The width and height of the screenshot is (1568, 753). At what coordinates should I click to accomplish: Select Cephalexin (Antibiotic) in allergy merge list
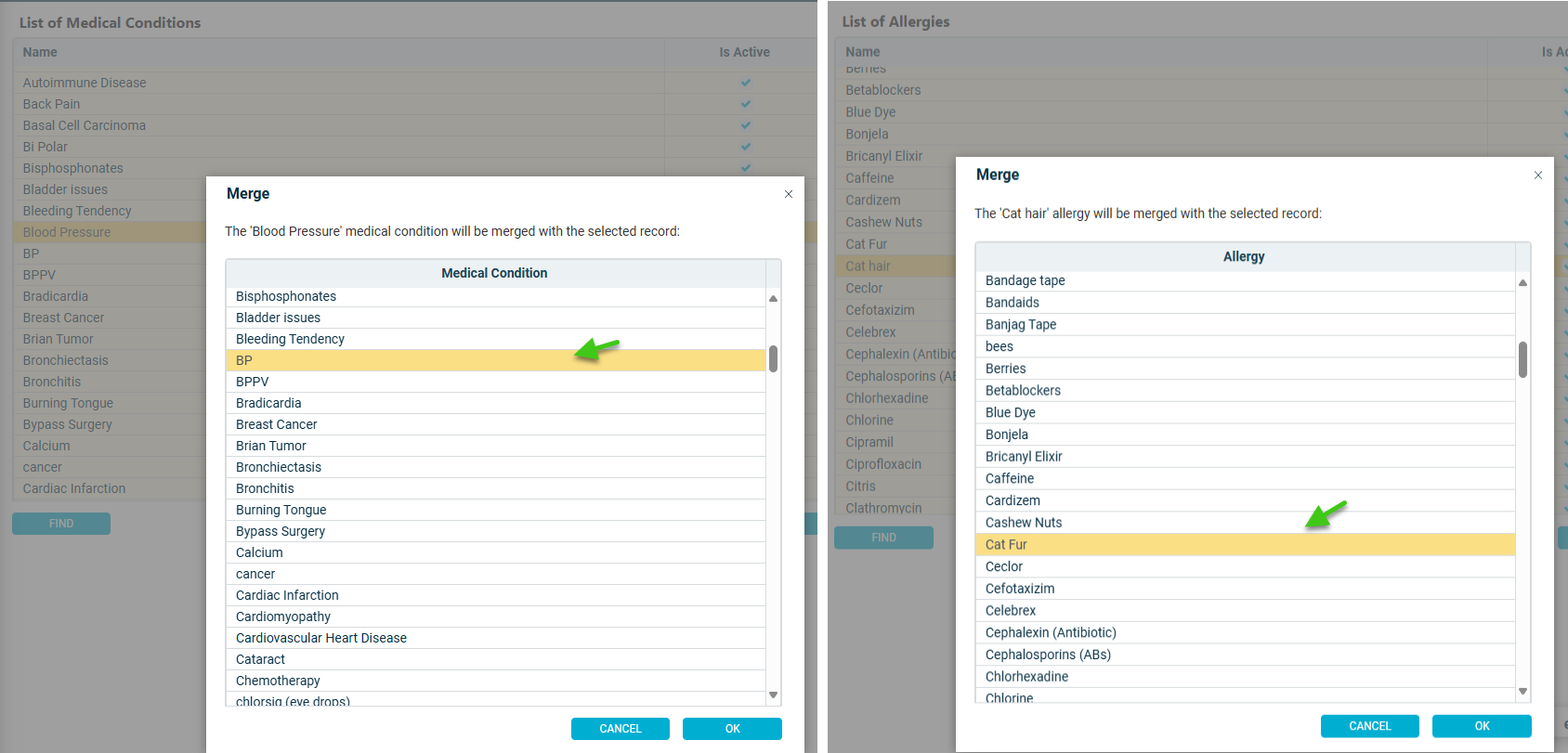[1246, 633]
